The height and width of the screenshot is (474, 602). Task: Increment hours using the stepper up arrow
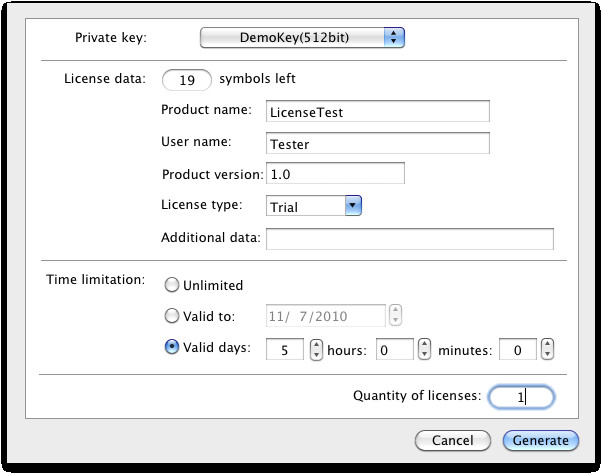424,344
